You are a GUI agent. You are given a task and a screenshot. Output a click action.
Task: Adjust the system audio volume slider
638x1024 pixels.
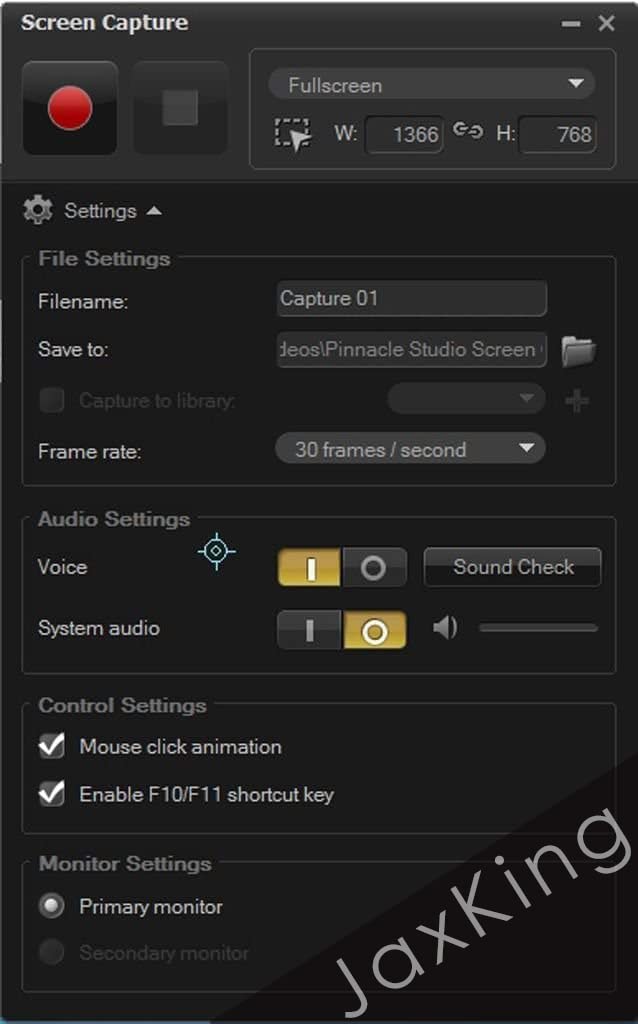[538, 628]
